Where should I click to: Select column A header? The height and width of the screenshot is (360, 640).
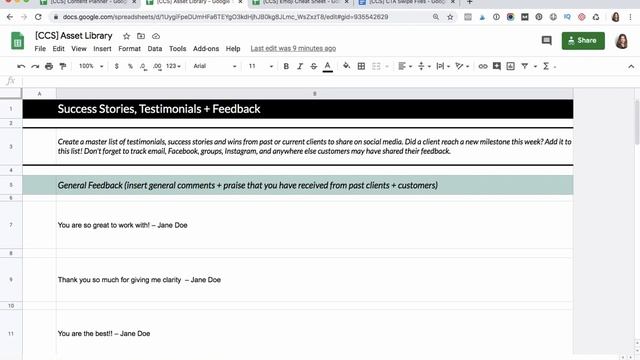[x=39, y=94]
